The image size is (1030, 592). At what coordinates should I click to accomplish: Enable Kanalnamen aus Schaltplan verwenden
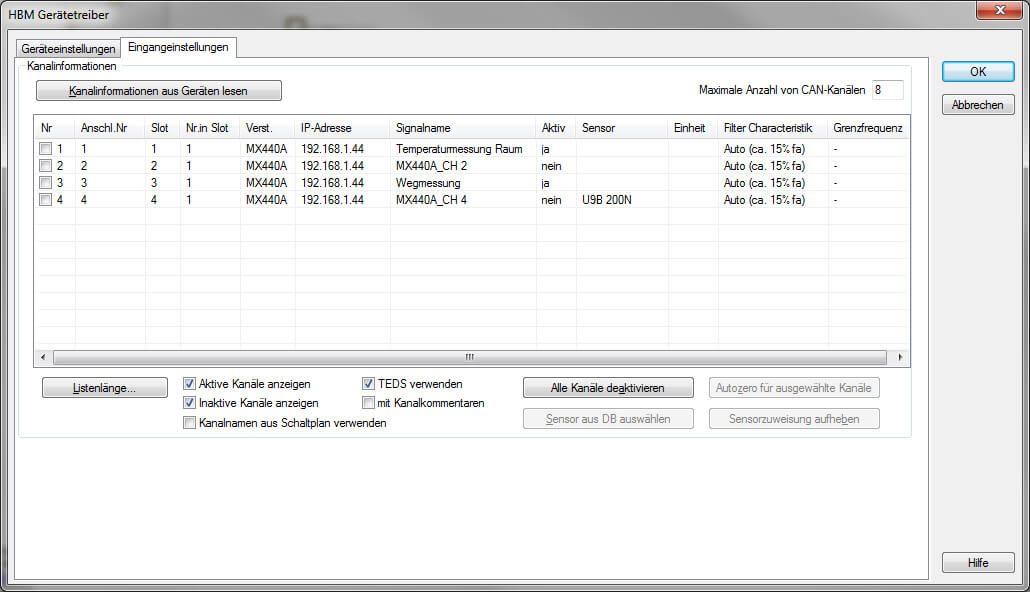190,423
